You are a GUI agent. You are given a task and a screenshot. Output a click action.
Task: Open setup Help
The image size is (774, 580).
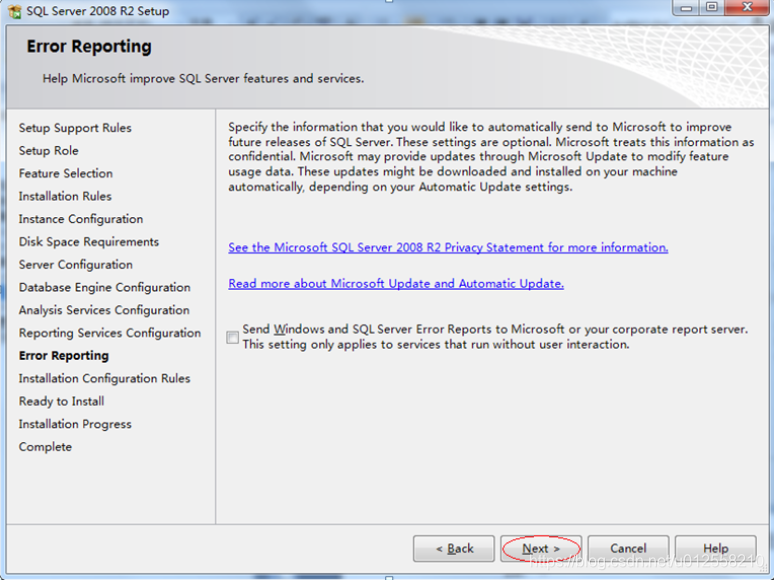tap(716, 548)
